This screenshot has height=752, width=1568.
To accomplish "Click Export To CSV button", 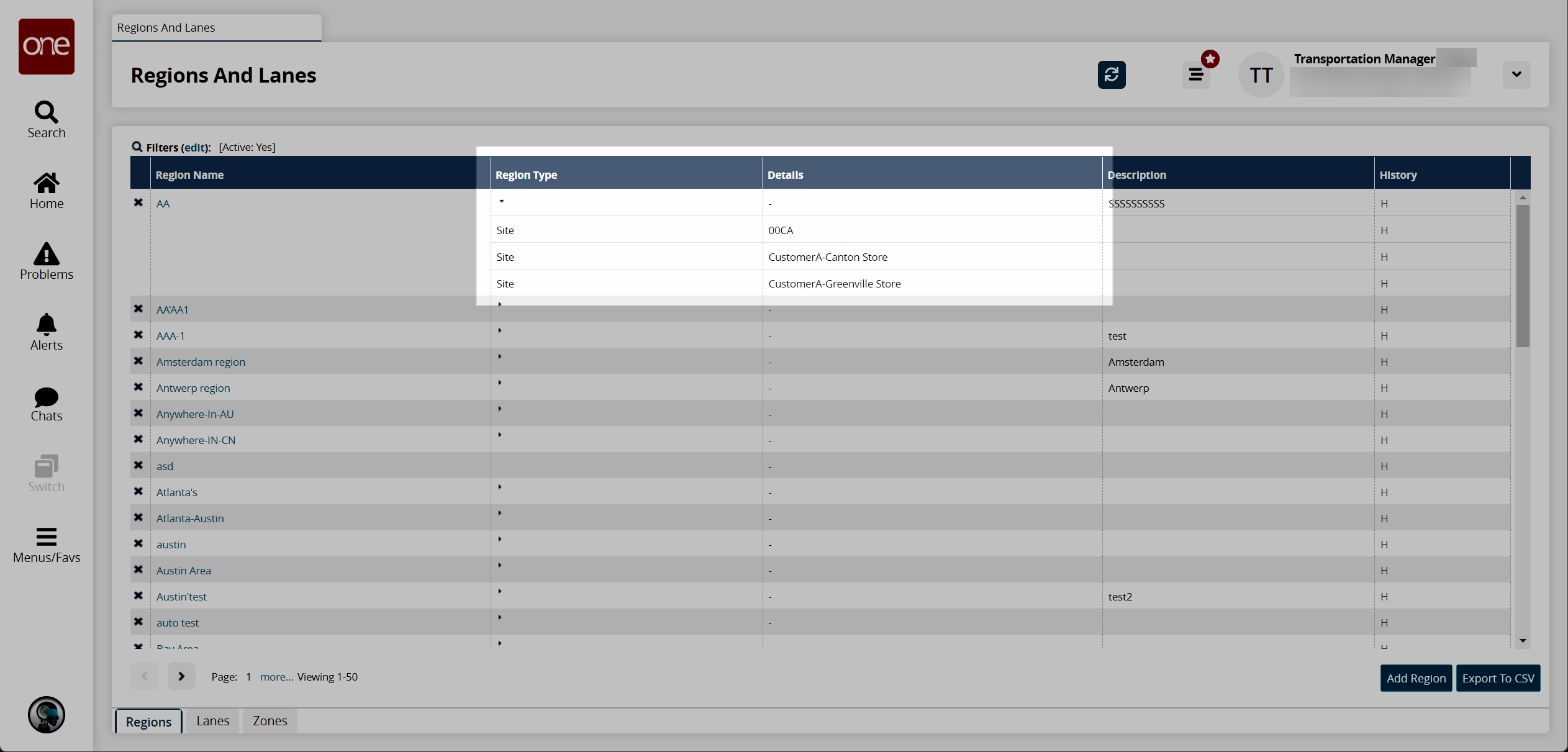I will pos(1498,678).
